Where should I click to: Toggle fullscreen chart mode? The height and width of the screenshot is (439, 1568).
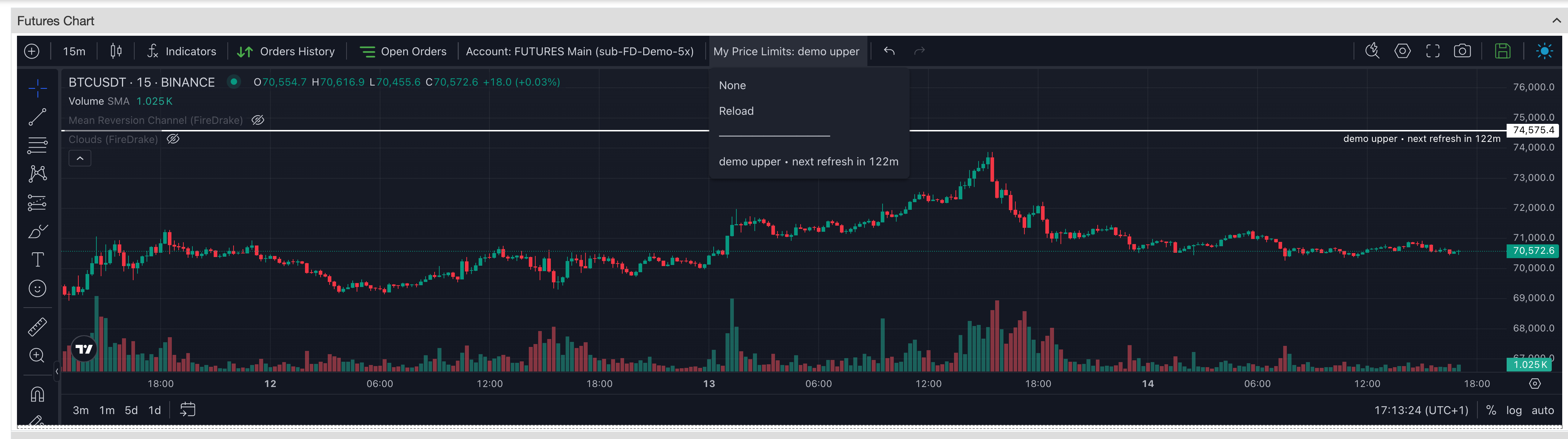click(1432, 51)
